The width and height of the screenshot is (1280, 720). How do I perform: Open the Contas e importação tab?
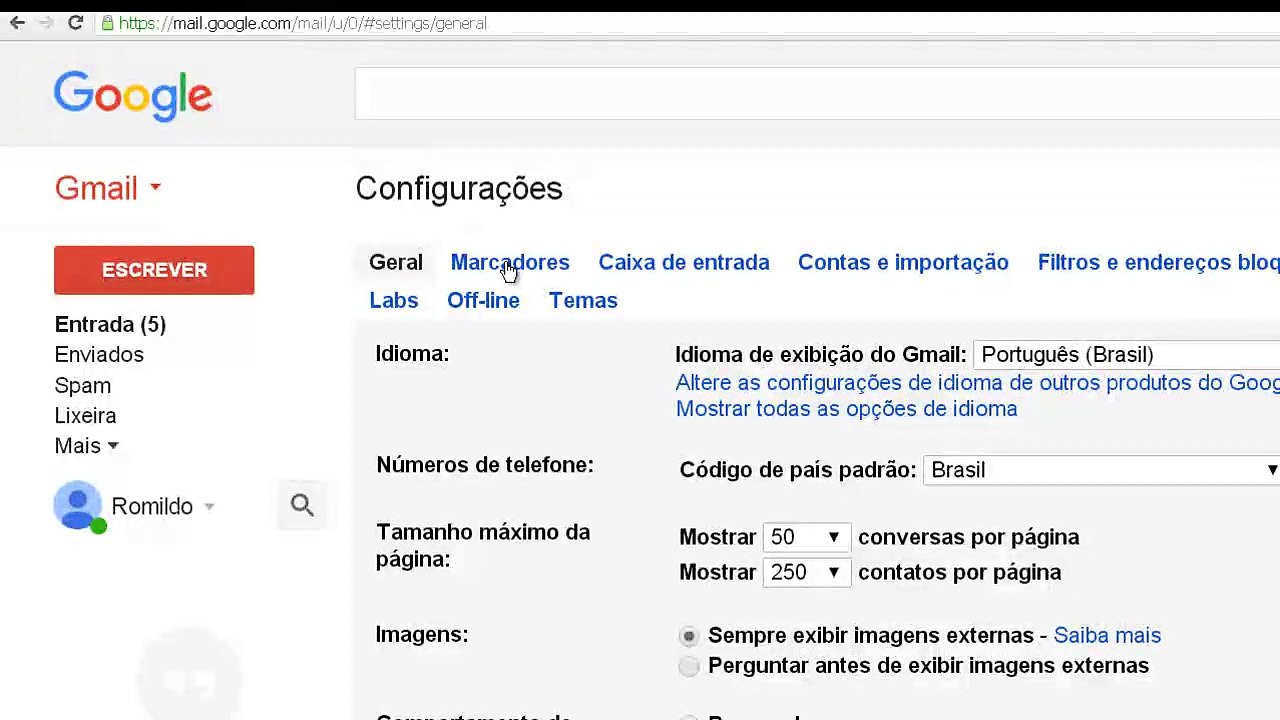[903, 262]
